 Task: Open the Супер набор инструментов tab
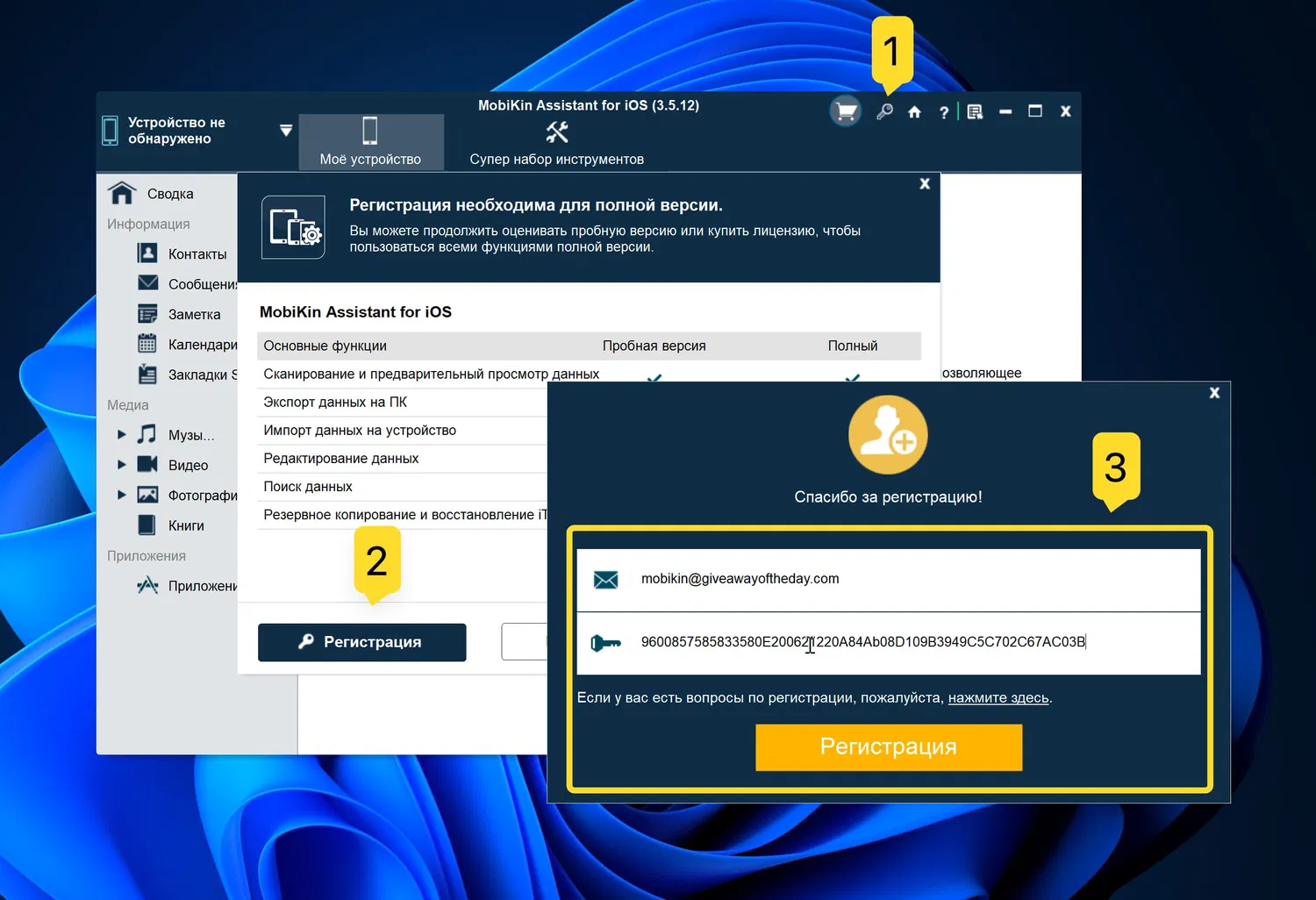(556, 142)
